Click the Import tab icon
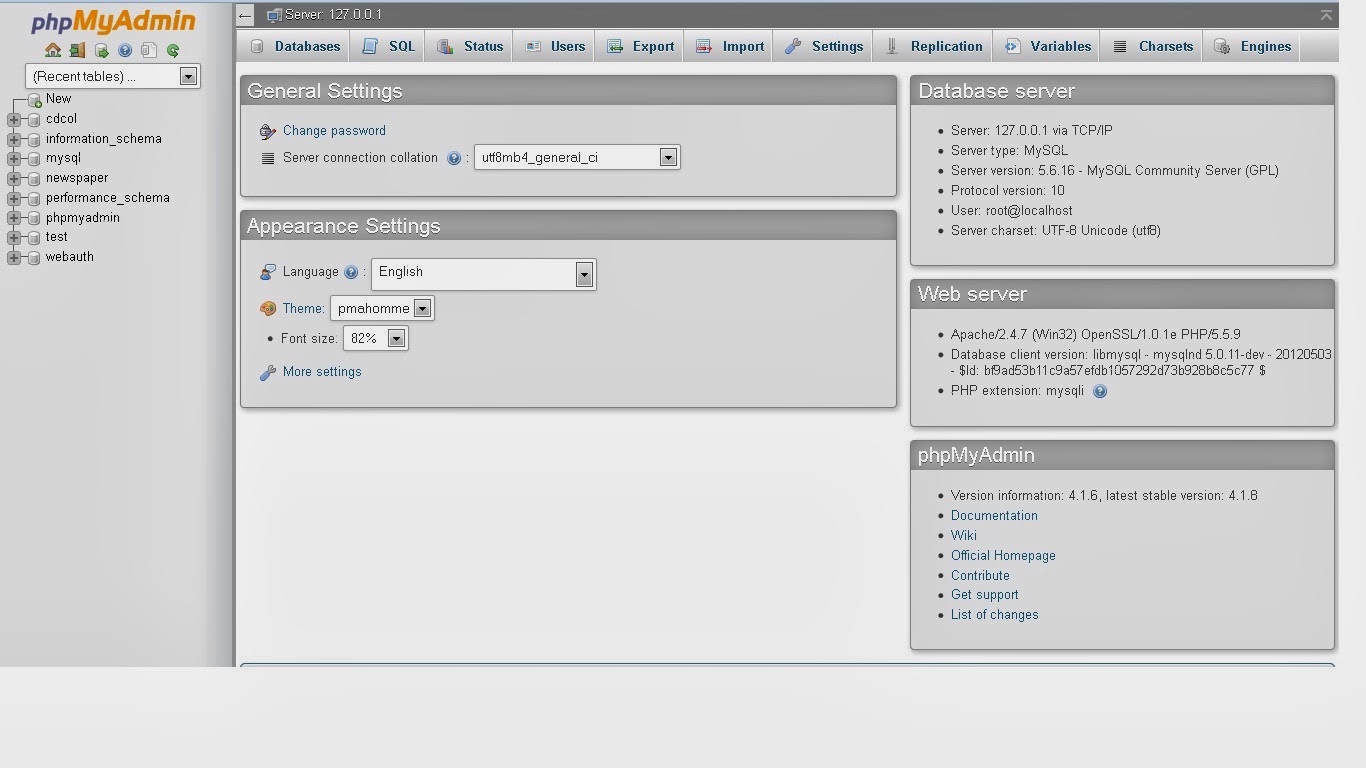 704,46
